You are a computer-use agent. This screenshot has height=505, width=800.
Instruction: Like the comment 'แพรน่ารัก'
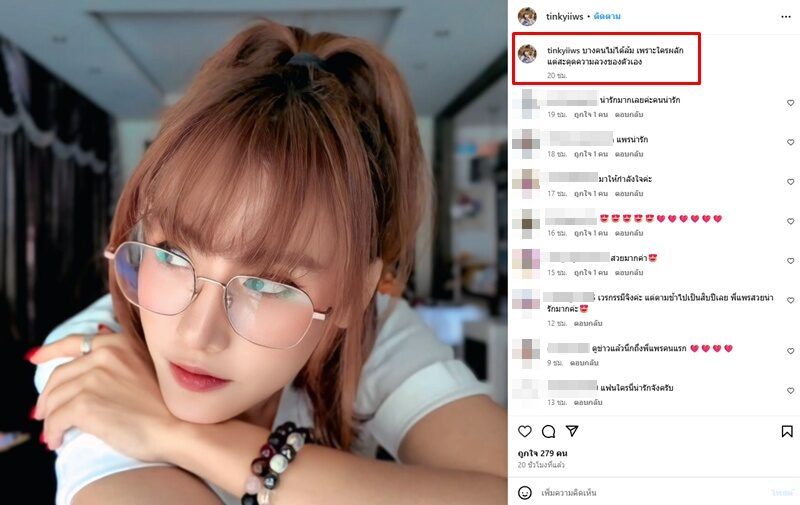click(790, 142)
